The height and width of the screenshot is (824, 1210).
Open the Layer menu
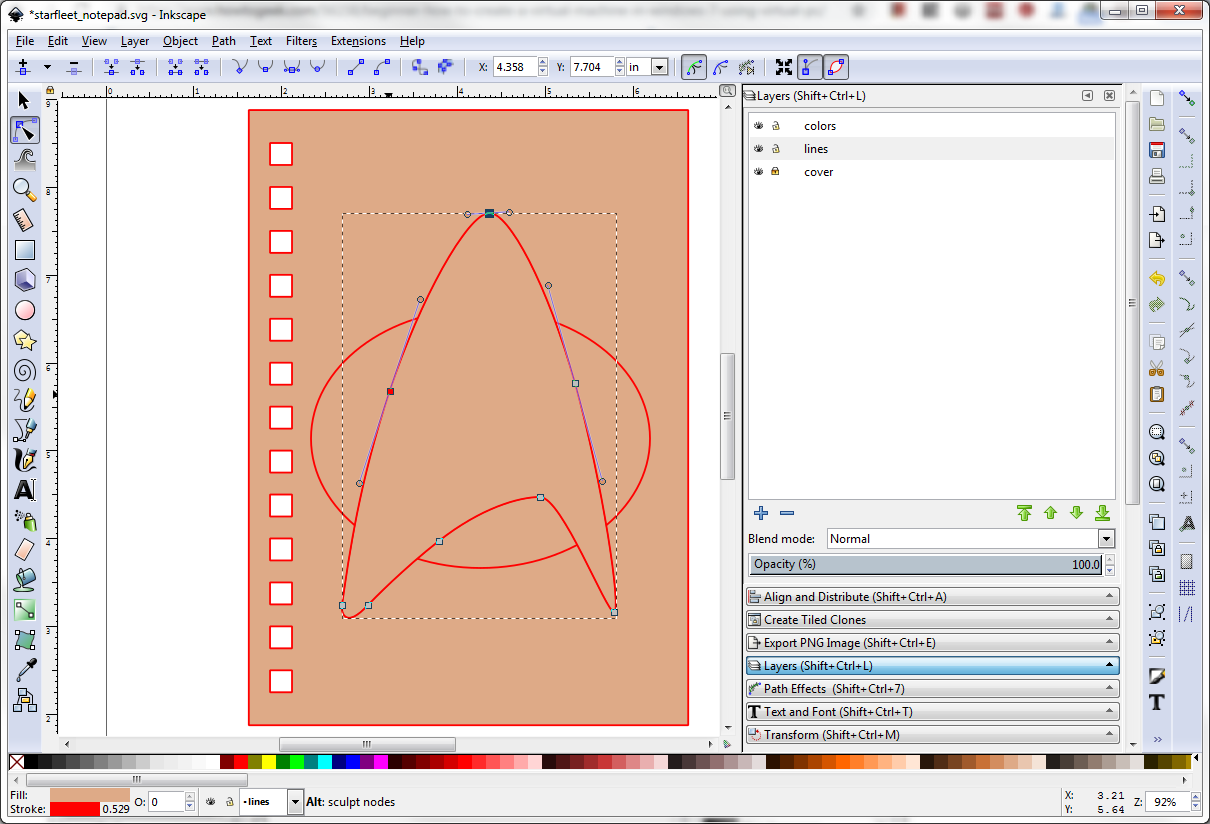135,41
